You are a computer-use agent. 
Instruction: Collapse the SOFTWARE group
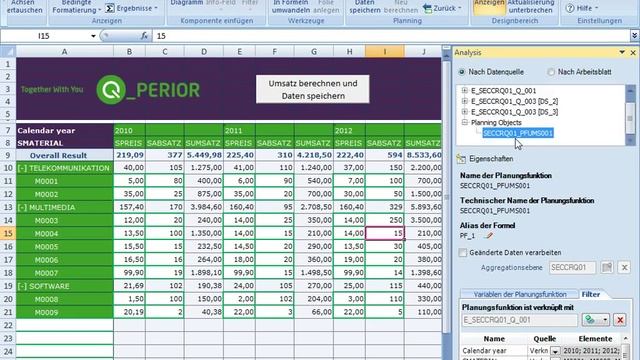(x=22, y=286)
